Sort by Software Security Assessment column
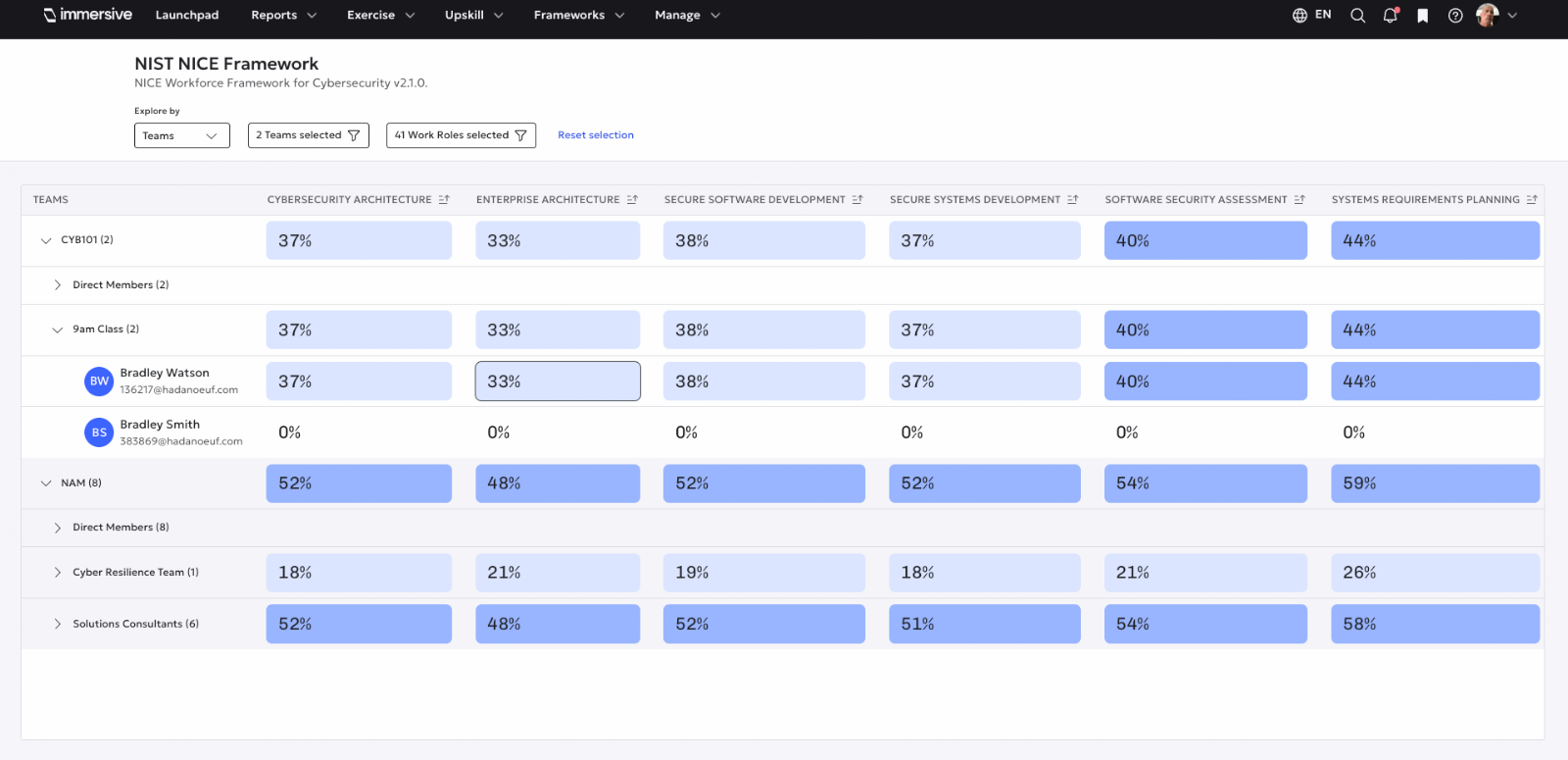The image size is (1568, 760). coord(1299,199)
